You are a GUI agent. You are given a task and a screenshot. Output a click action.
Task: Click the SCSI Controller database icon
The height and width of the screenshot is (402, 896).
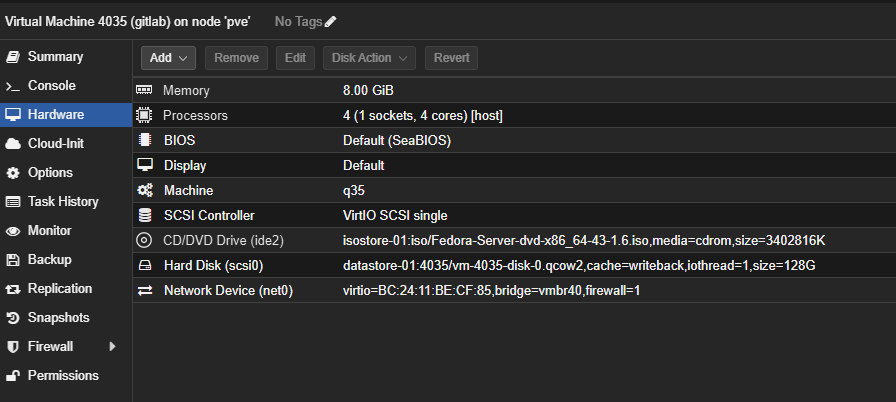coord(144,215)
